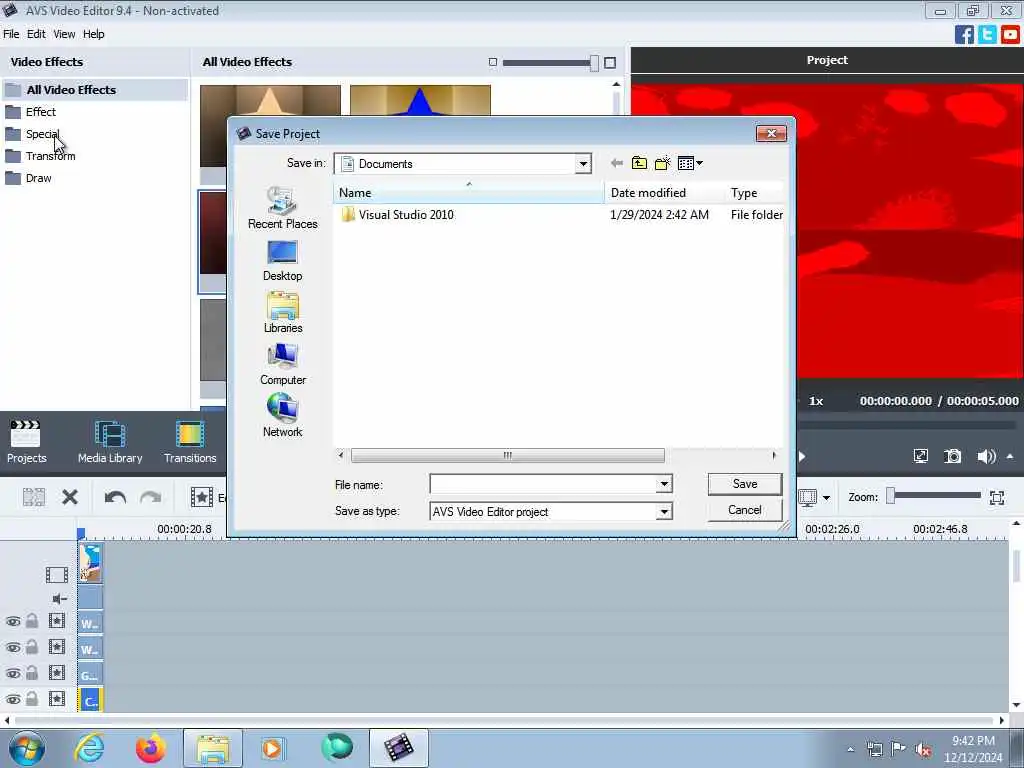The width and height of the screenshot is (1024, 768).
Task: Open the File name dropdown arrow
Action: pyautogui.click(x=664, y=485)
